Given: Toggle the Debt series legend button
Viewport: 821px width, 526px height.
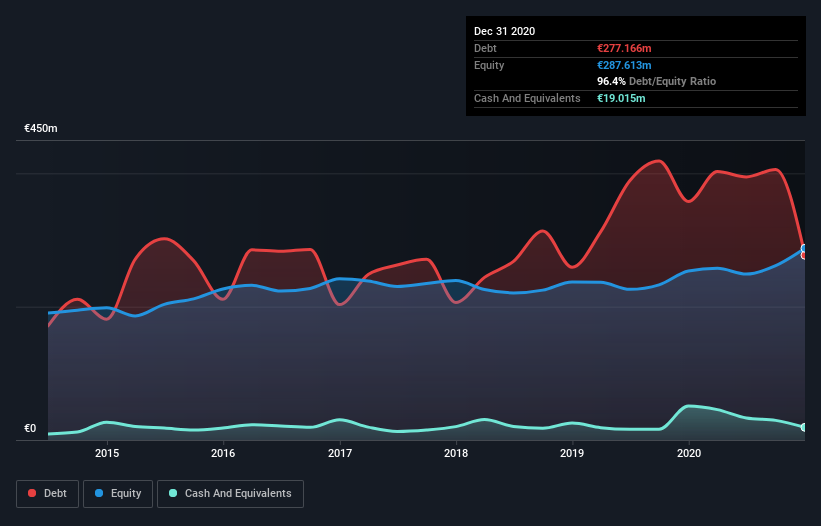Looking at the screenshot, I should (48, 494).
